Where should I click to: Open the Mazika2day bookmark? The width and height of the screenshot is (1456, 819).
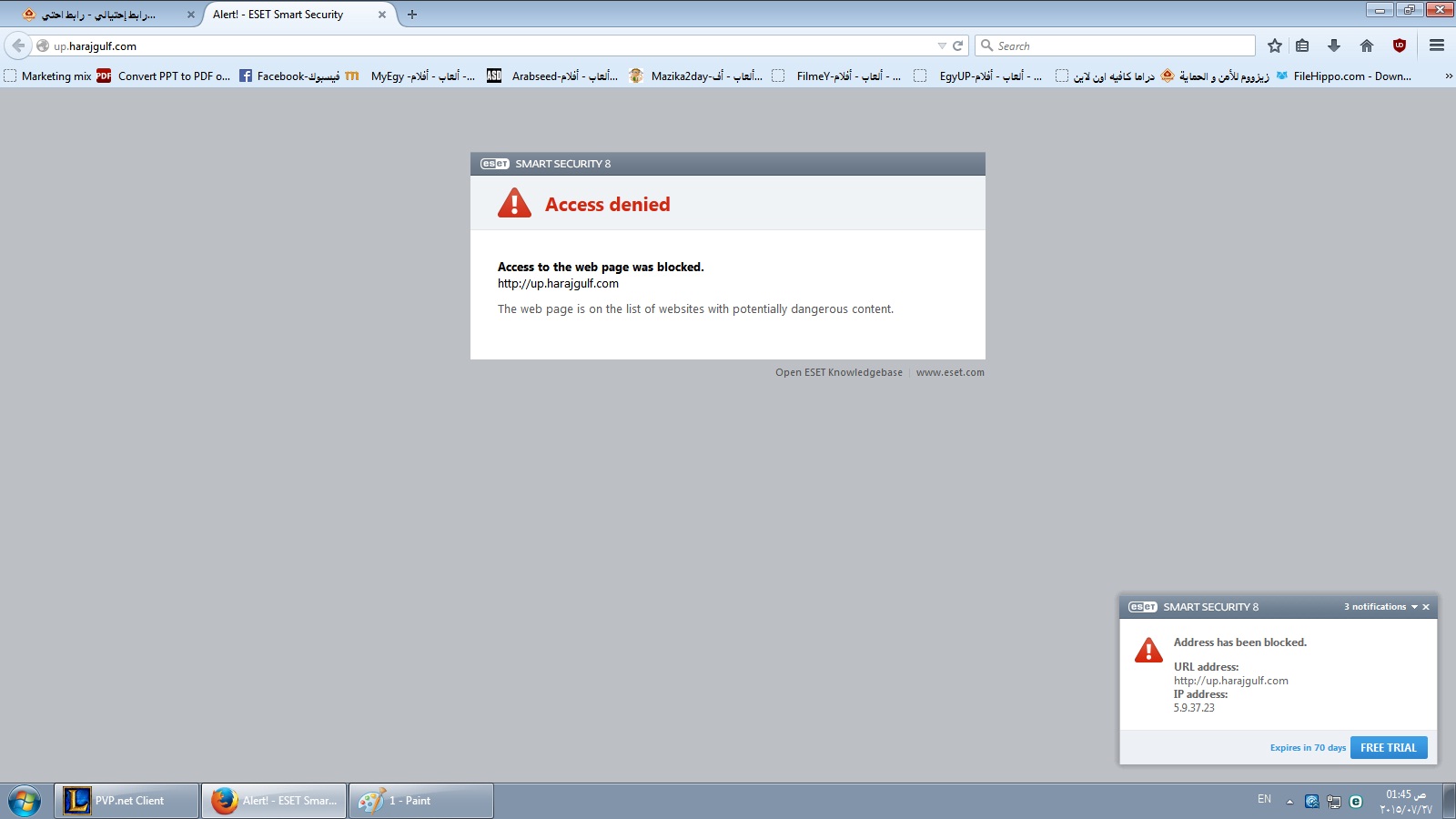click(696, 76)
